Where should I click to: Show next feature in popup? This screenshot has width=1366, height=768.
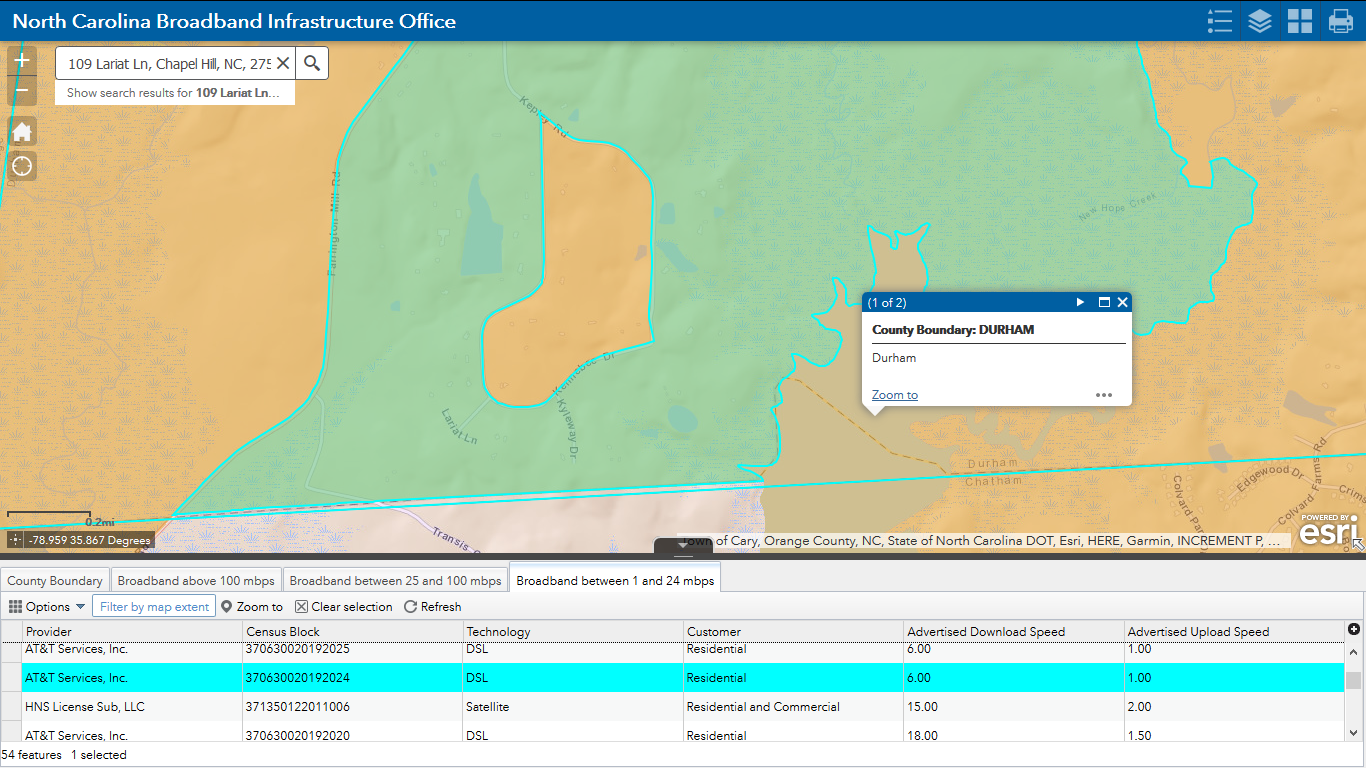(x=1080, y=302)
